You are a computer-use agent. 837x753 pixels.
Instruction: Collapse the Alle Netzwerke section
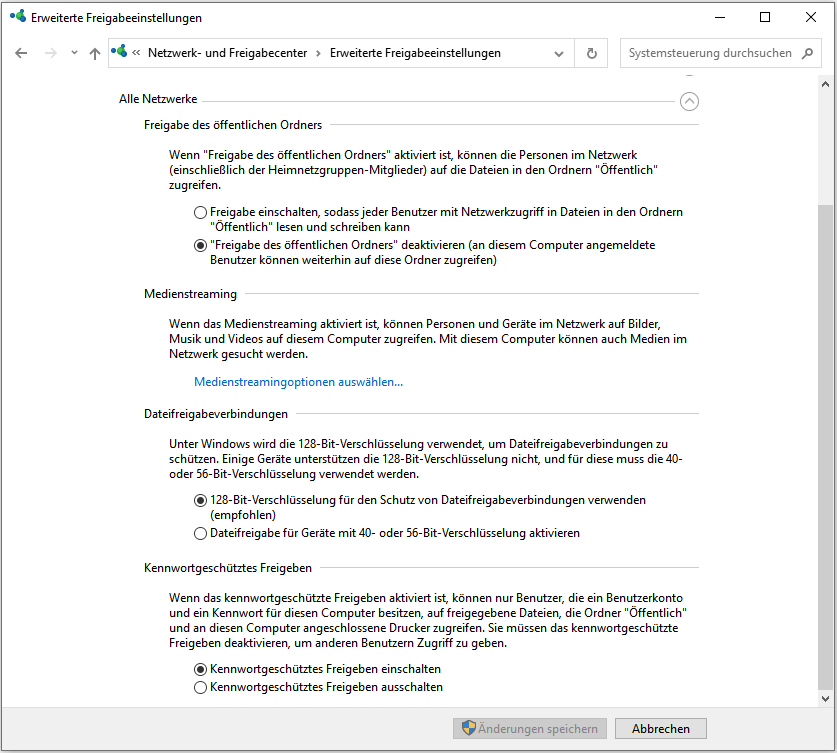tap(688, 101)
